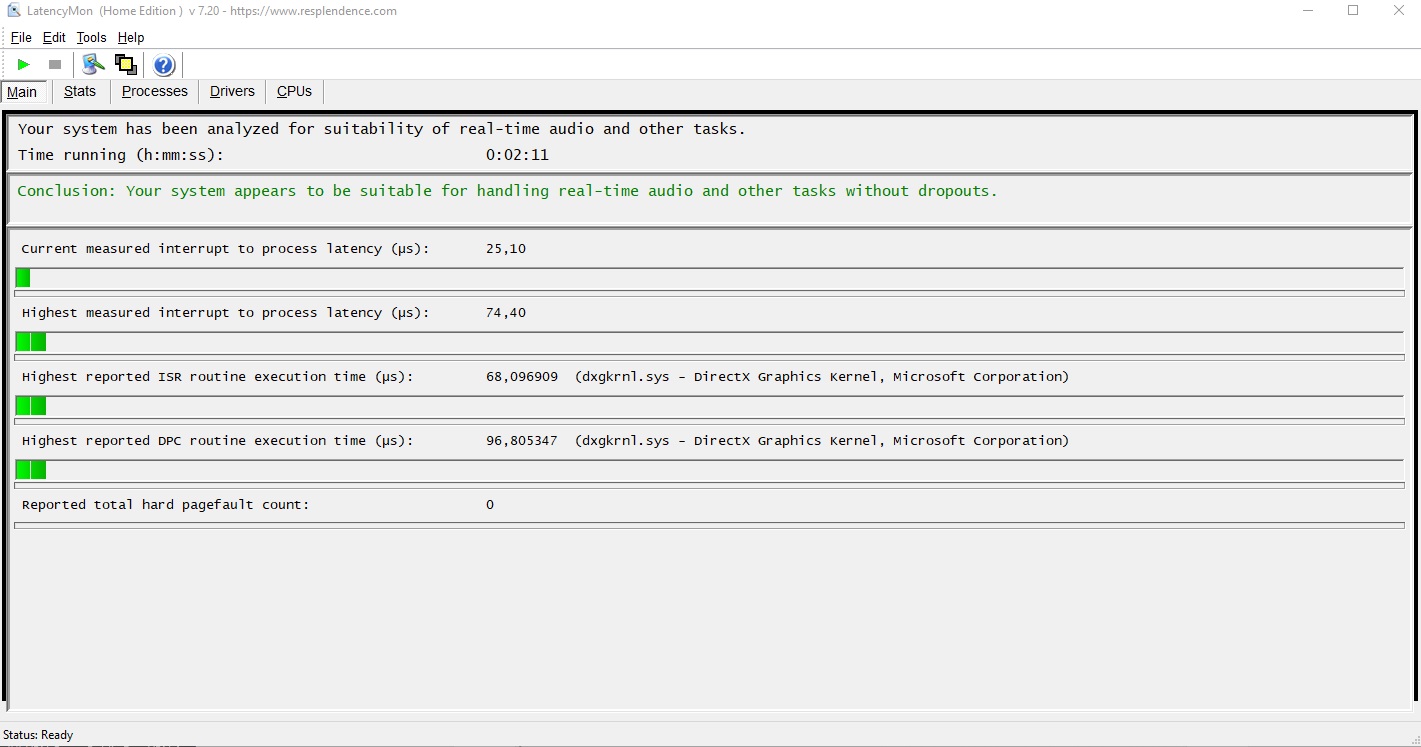Open the options tool icon in toolbar
The height and width of the screenshot is (747, 1421).
point(94,65)
